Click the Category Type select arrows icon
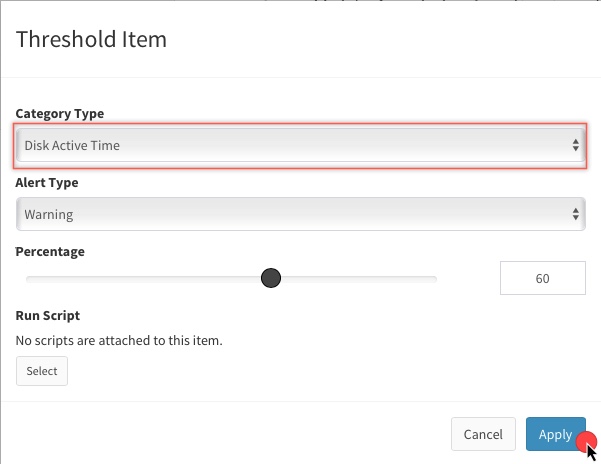601x464 pixels. click(x=575, y=145)
